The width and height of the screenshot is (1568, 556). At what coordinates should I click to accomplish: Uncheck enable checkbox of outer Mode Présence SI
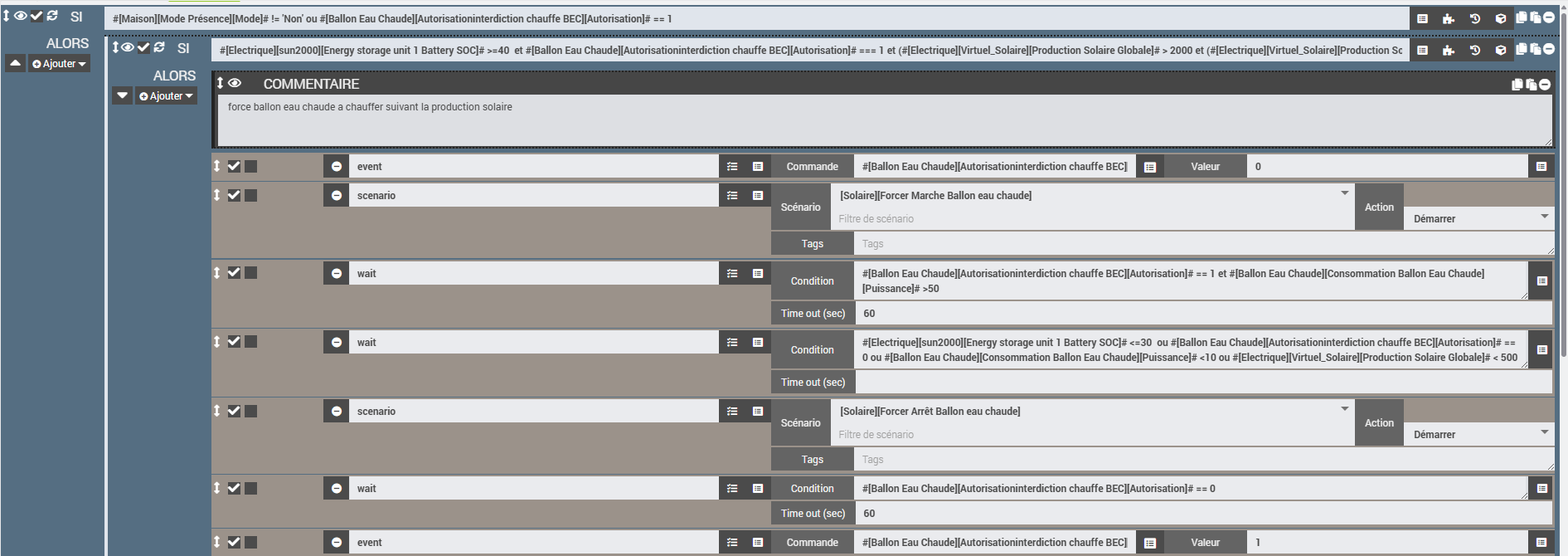click(36, 16)
